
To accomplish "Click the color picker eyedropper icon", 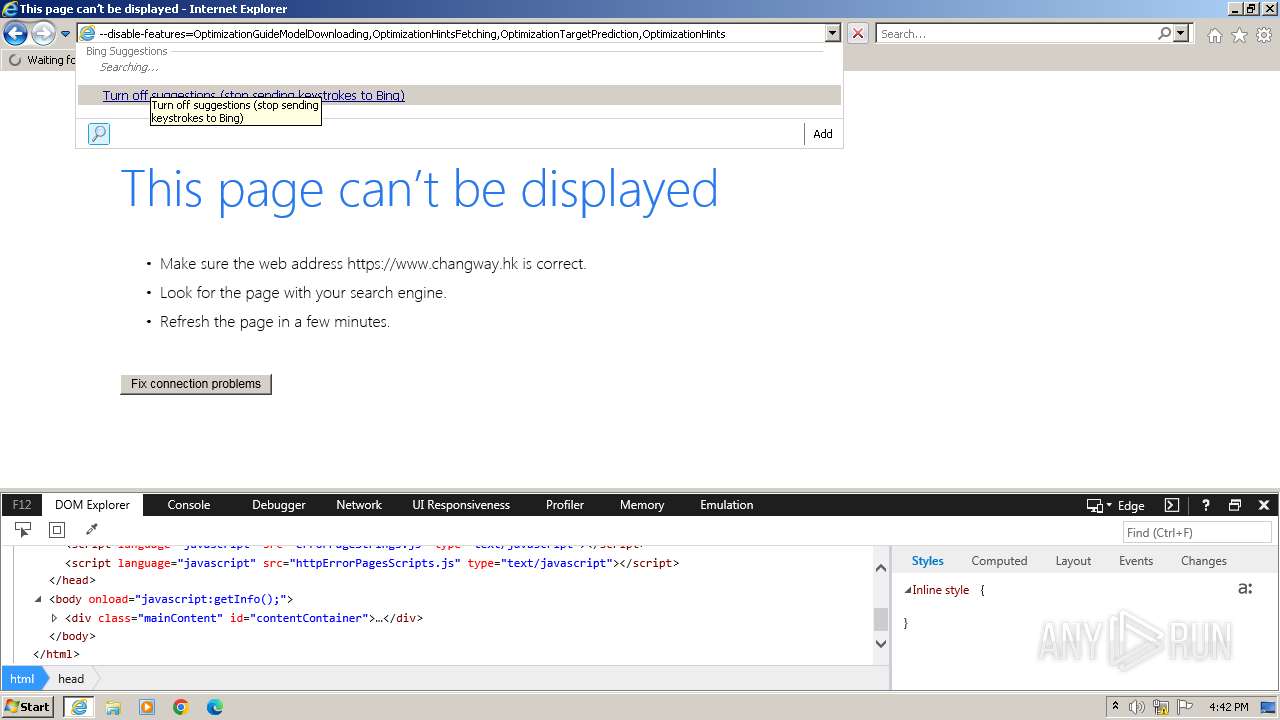I will (x=91, y=530).
